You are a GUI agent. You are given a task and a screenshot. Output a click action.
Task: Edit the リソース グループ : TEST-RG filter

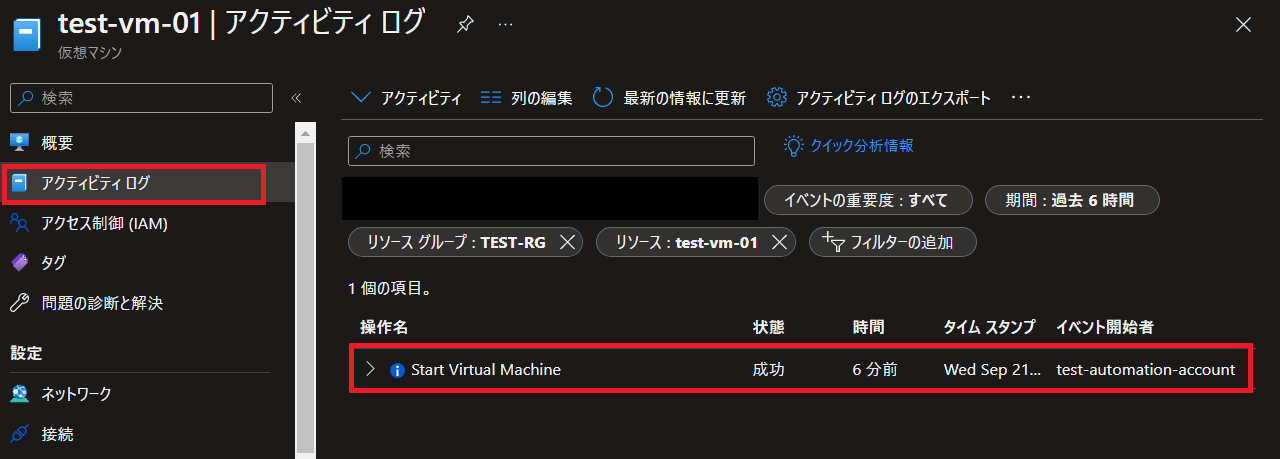(x=457, y=242)
